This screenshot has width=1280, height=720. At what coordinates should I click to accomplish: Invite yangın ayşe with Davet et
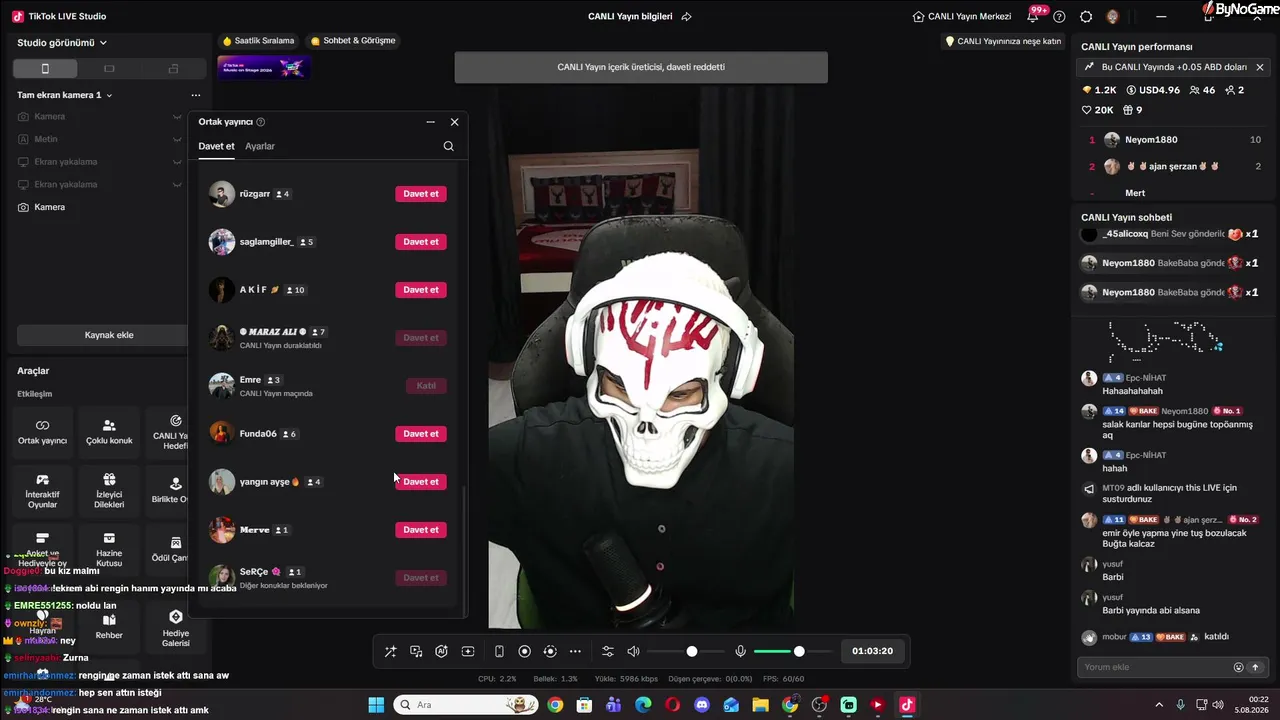(x=421, y=482)
